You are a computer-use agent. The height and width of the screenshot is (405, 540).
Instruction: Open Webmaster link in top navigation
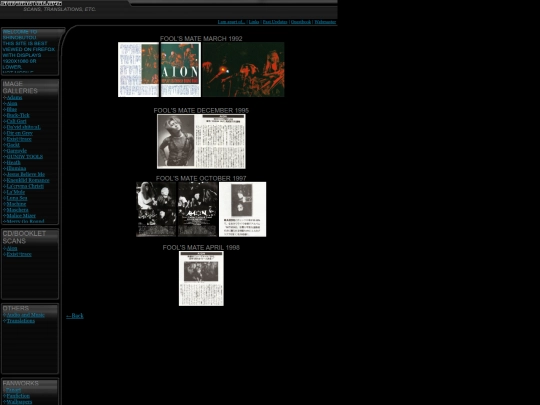click(325, 22)
